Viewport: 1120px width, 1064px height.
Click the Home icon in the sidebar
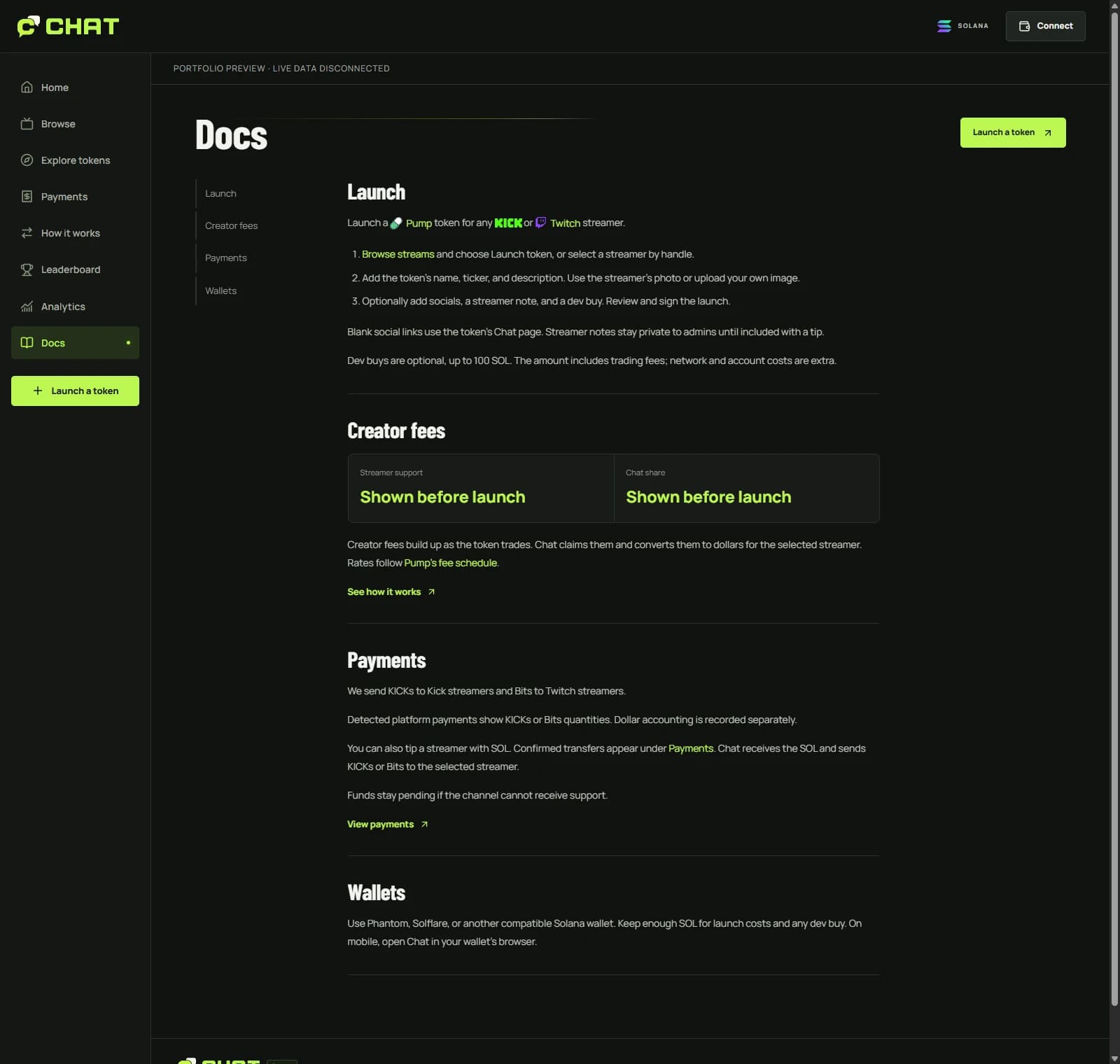tap(27, 87)
